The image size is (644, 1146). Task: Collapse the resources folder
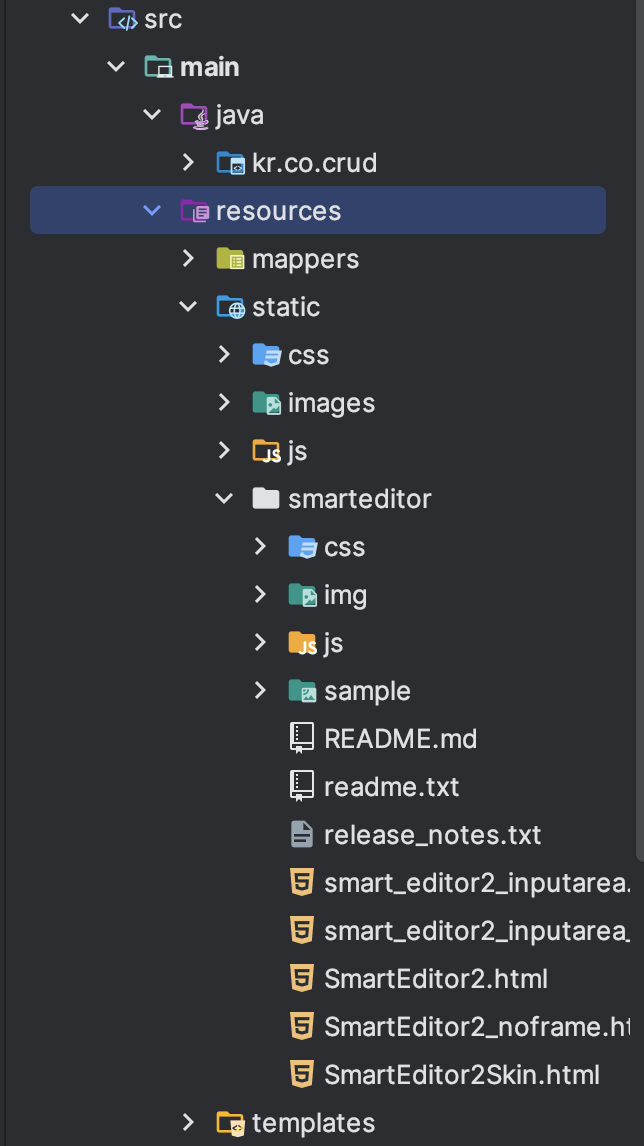[152, 210]
